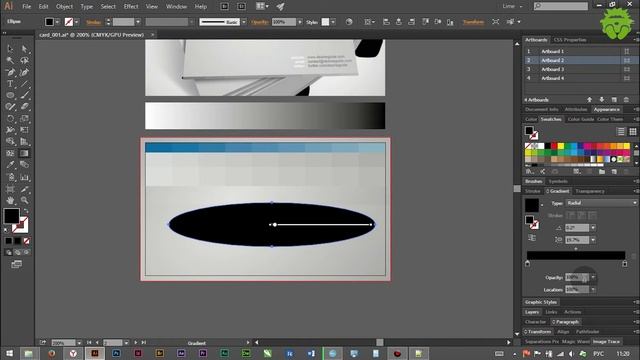
Task: Select the Pen tool
Action: click(x=10, y=72)
